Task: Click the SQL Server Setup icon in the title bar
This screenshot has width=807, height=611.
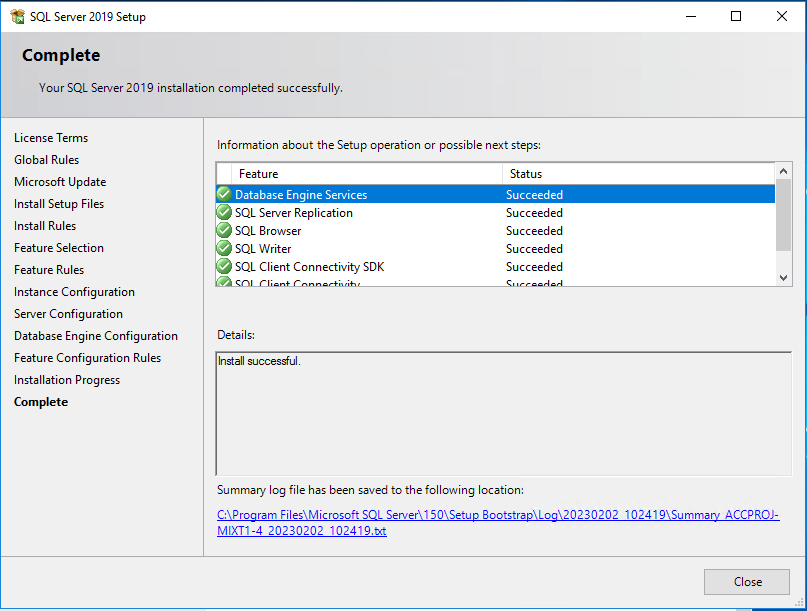Action: (x=16, y=16)
